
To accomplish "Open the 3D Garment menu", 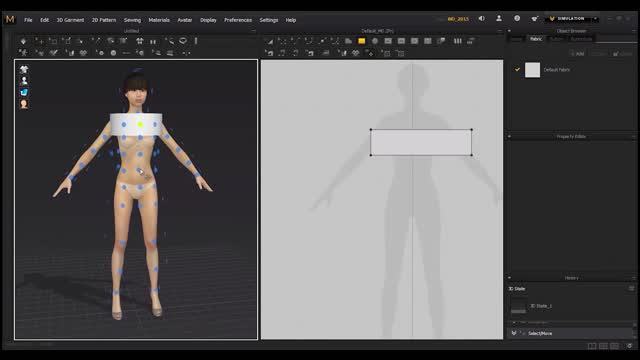I will [x=70, y=20].
